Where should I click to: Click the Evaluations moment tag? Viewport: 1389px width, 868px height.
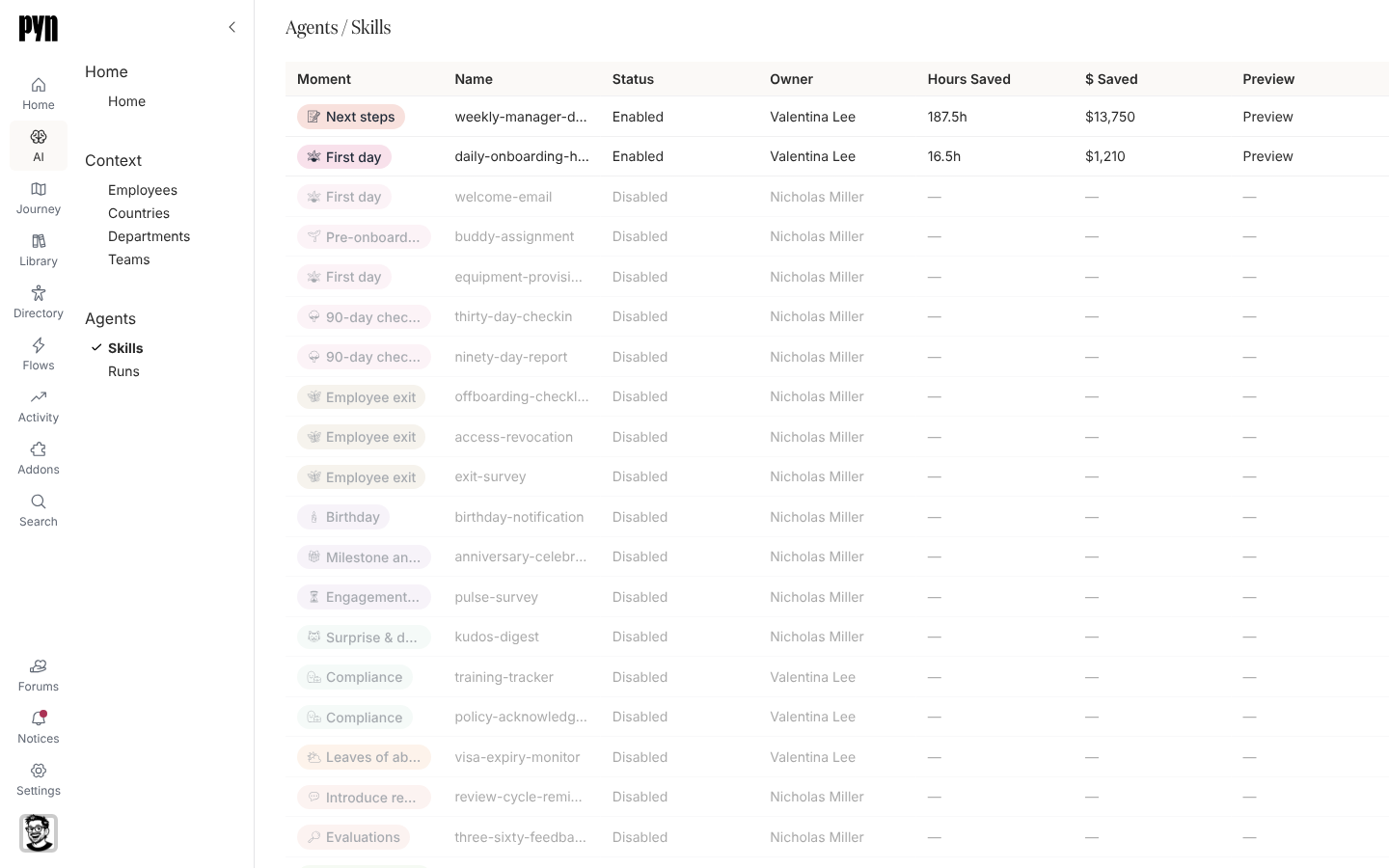[x=353, y=837]
